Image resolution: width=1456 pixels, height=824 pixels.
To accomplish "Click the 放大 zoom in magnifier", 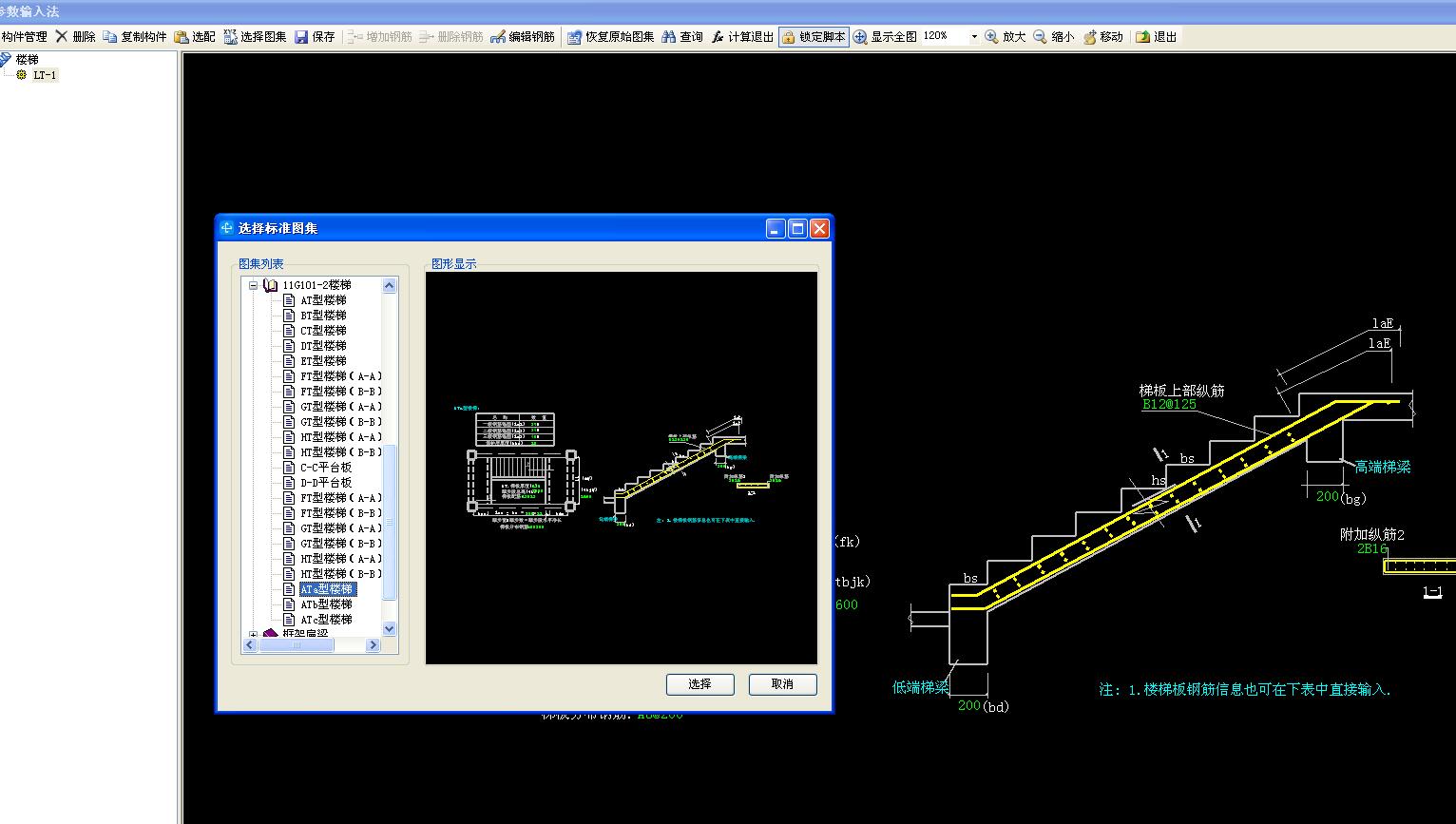I will point(991,36).
